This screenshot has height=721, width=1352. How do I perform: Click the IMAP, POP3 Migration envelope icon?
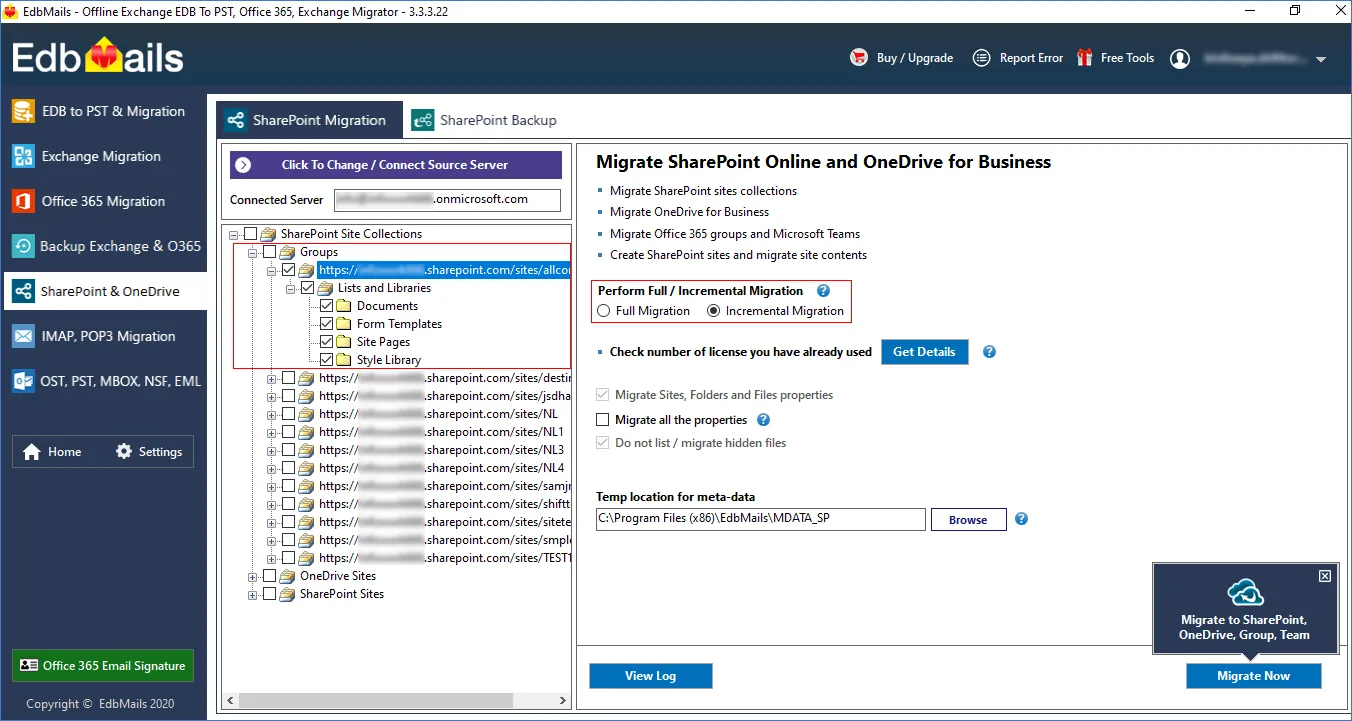click(23, 336)
